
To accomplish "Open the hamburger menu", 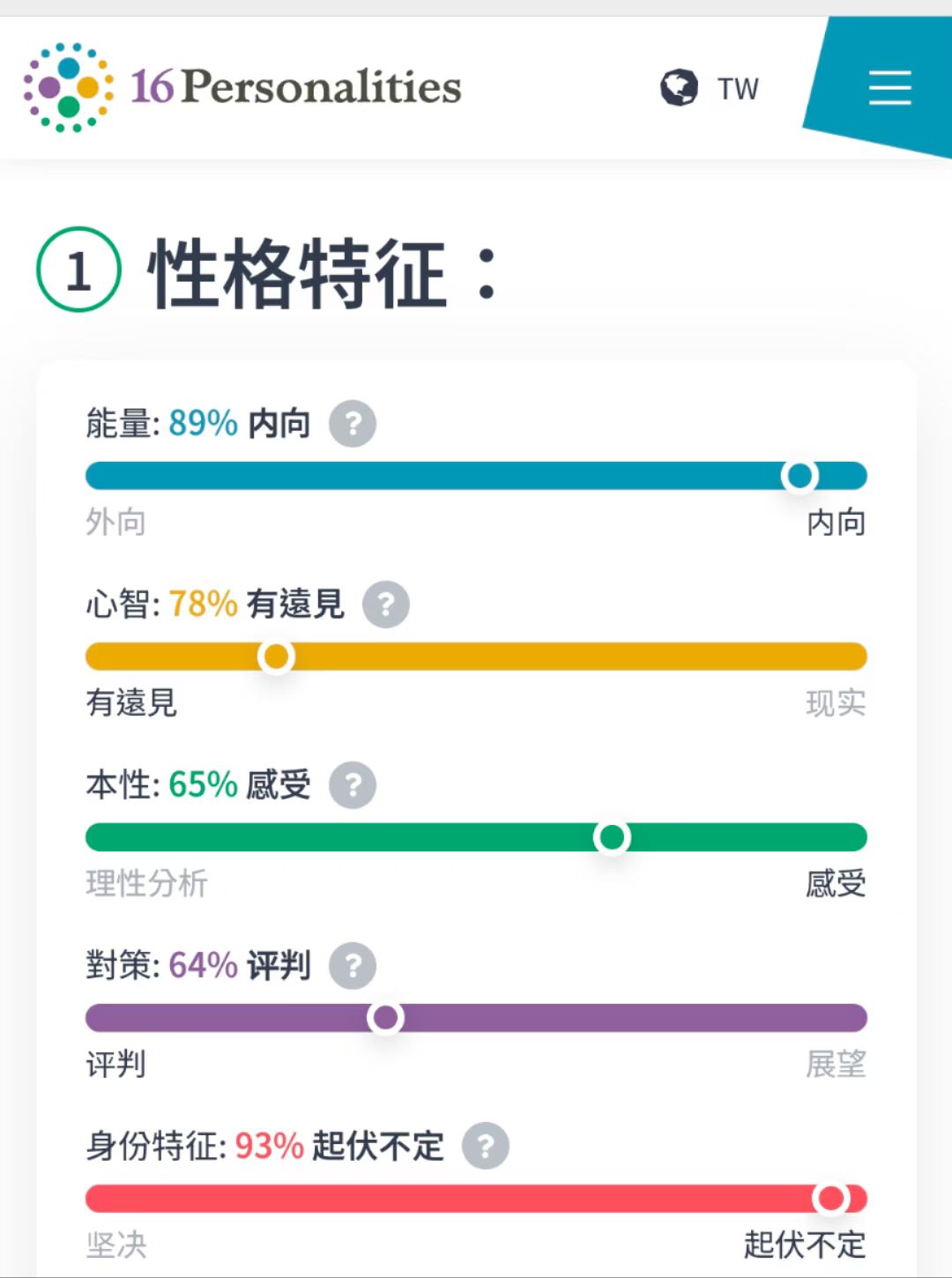I will pos(889,88).
